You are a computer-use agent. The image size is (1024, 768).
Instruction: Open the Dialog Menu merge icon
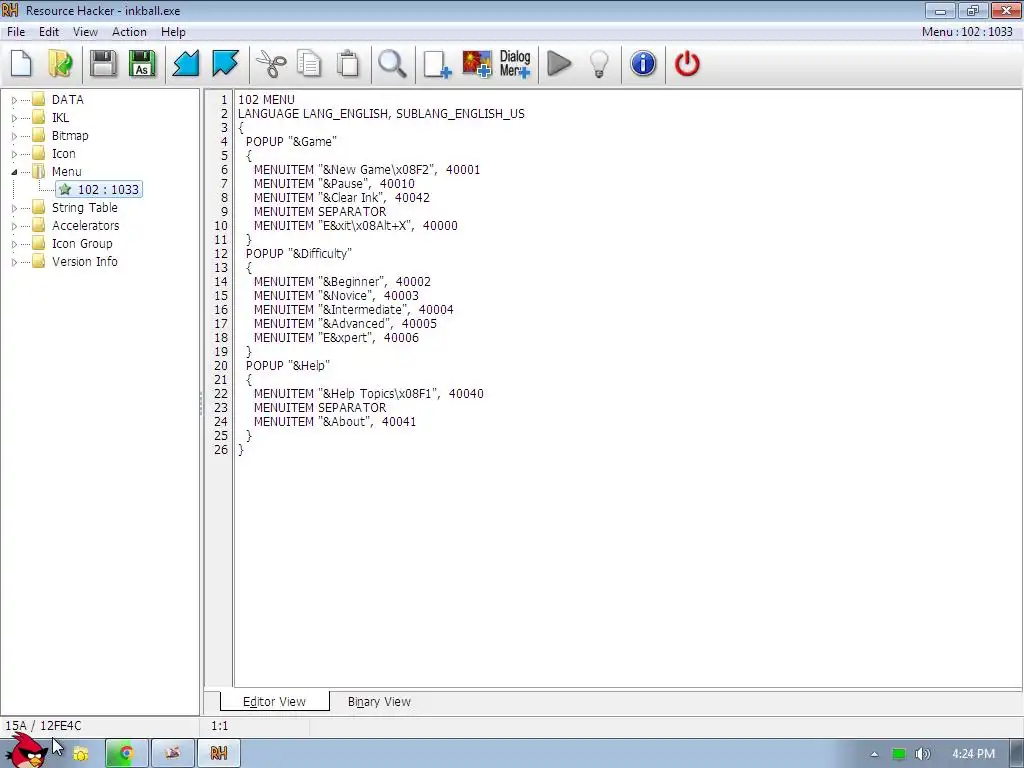pyautogui.click(x=515, y=64)
